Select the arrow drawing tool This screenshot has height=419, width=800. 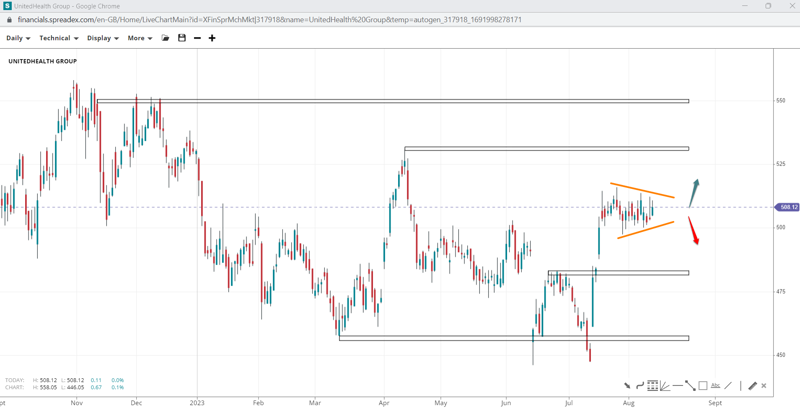click(627, 386)
